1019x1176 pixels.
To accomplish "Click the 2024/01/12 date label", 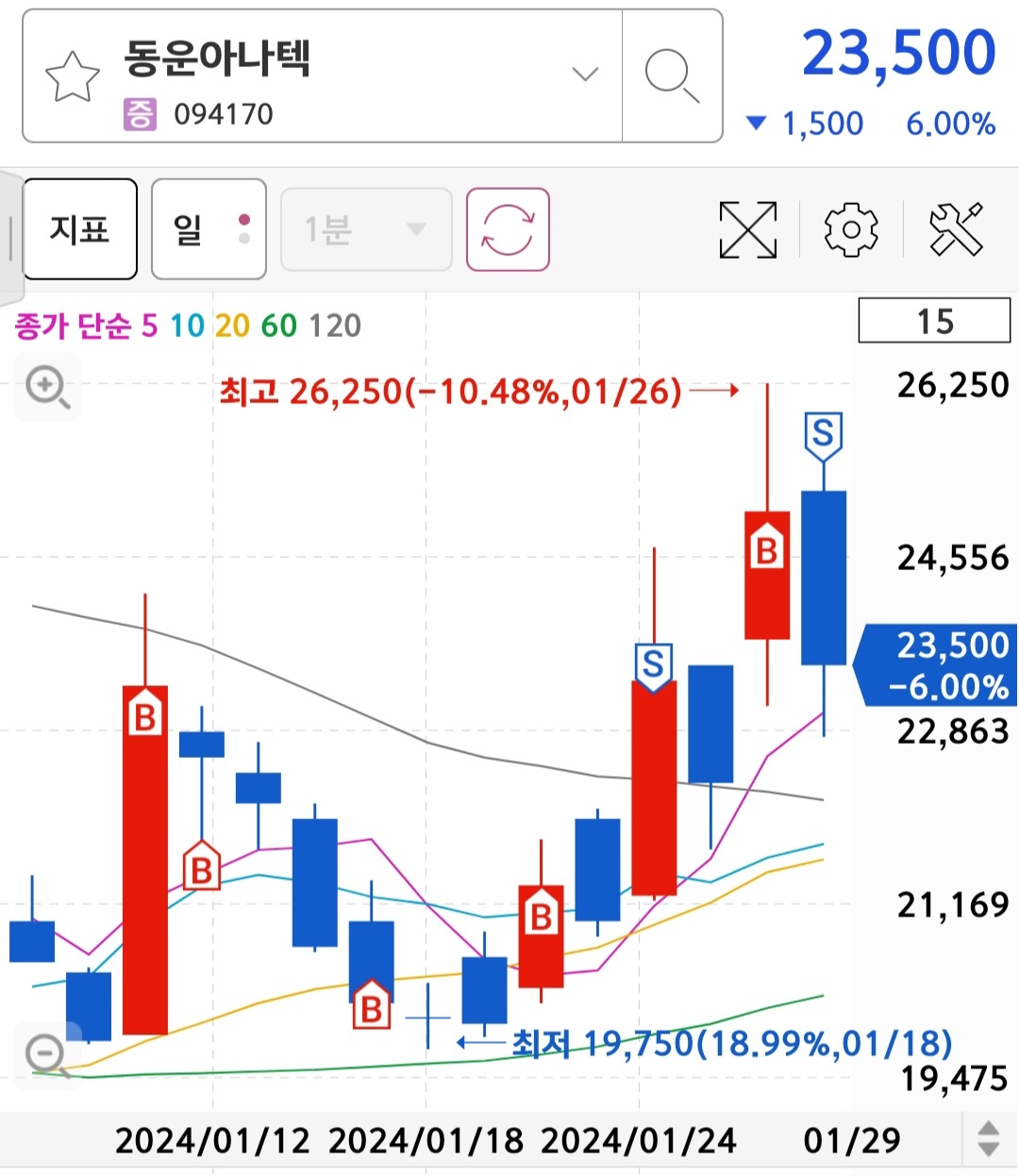I will [212, 1140].
